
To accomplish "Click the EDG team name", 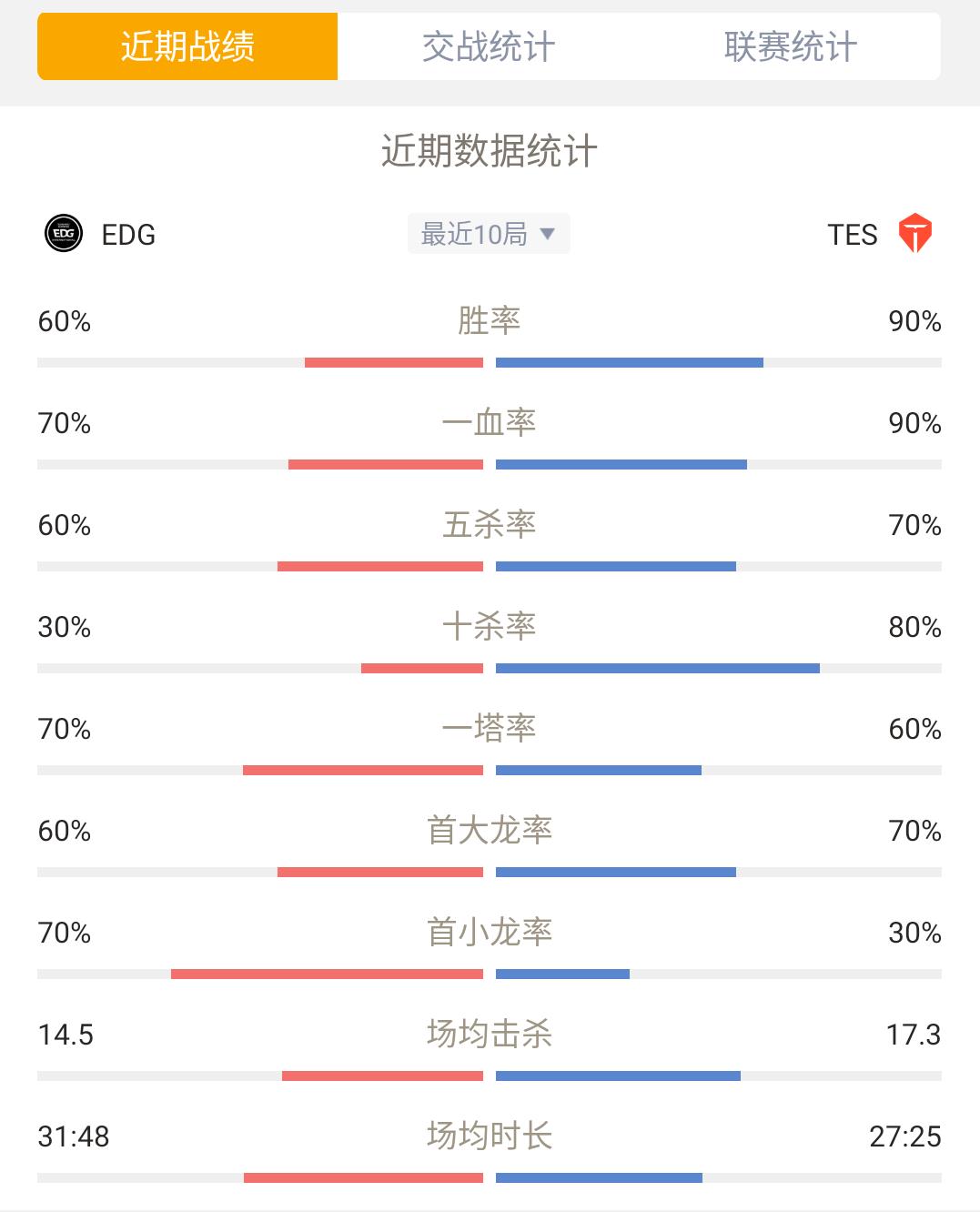I will (x=128, y=235).
